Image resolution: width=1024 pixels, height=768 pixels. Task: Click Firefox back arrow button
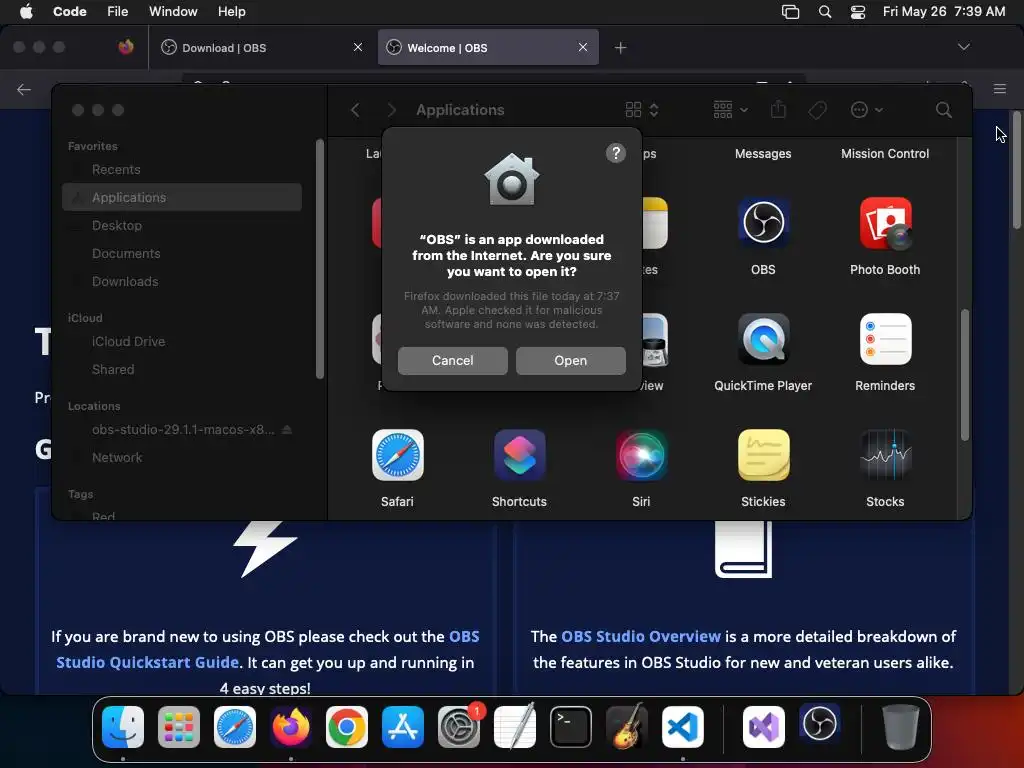24,89
